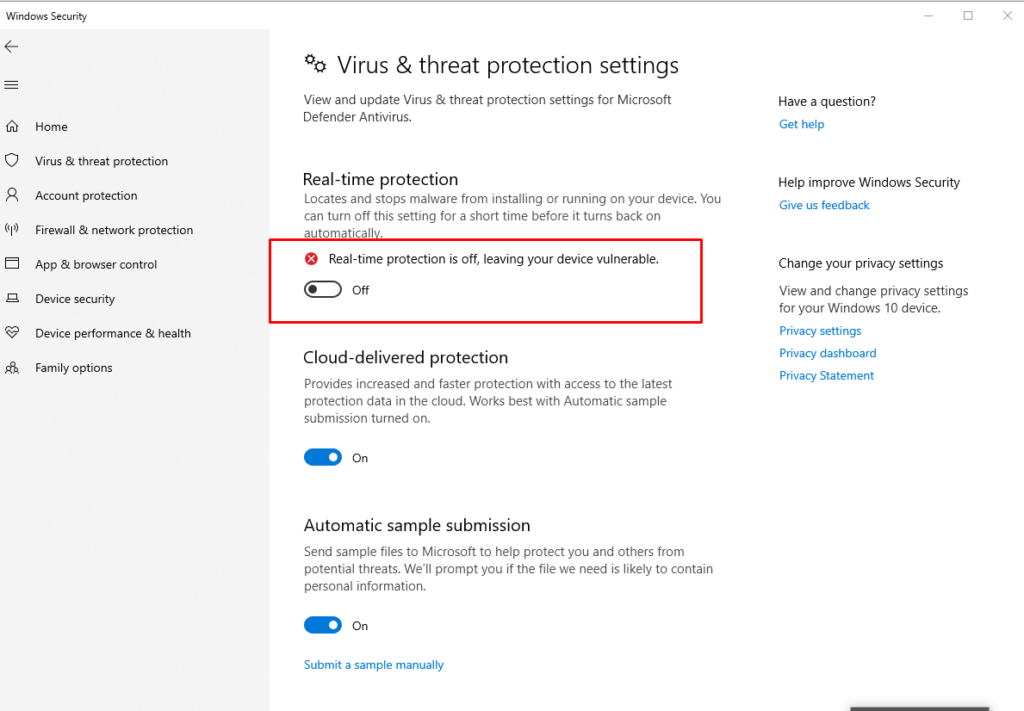Screen dimensions: 1024x711
Task: Open the Get help link
Action: [x=801, y=124]
